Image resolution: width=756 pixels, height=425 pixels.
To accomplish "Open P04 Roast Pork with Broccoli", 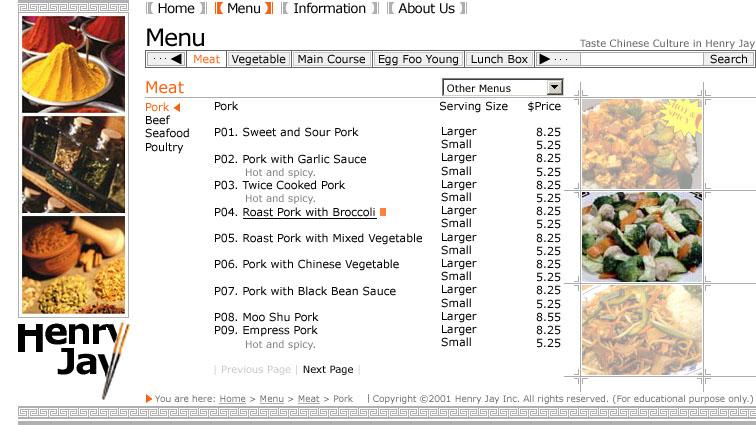I will click(x=295, y=212).
